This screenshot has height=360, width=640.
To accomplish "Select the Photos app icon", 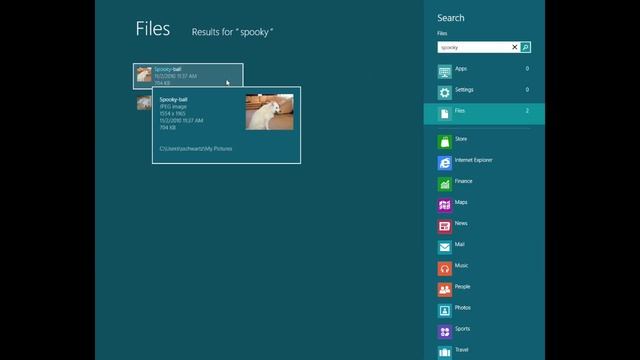I will click(444, 311).
